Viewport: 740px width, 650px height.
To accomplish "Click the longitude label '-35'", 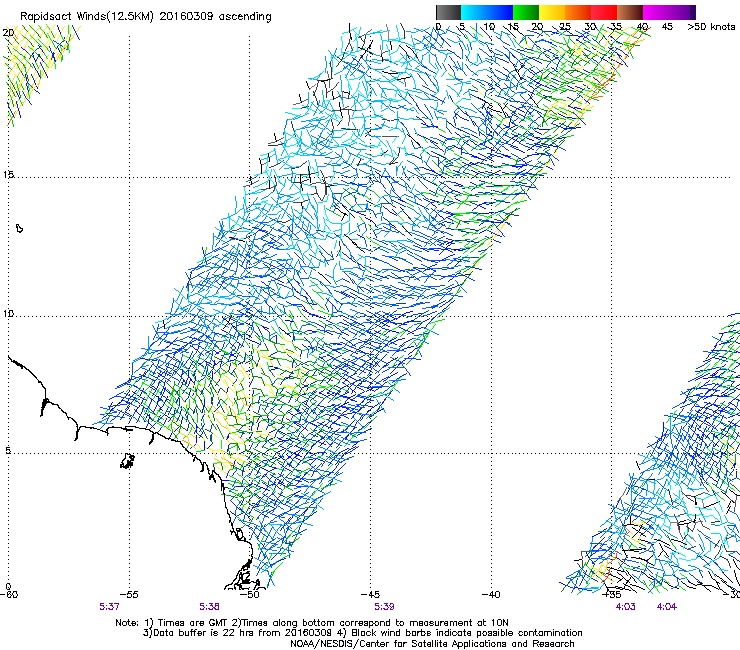I will tap(612, 594).
